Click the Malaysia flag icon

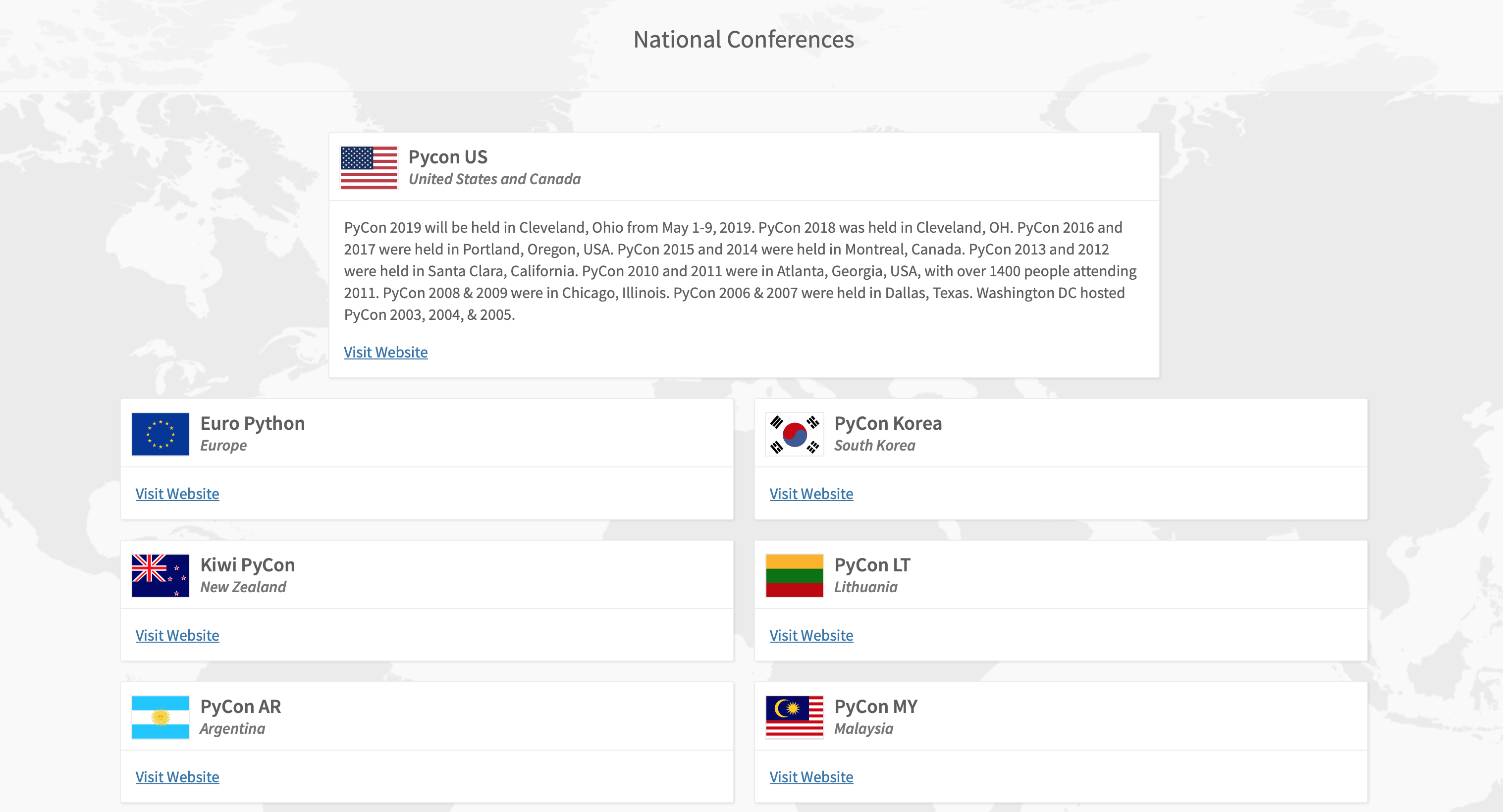click(x=795, y=717)
